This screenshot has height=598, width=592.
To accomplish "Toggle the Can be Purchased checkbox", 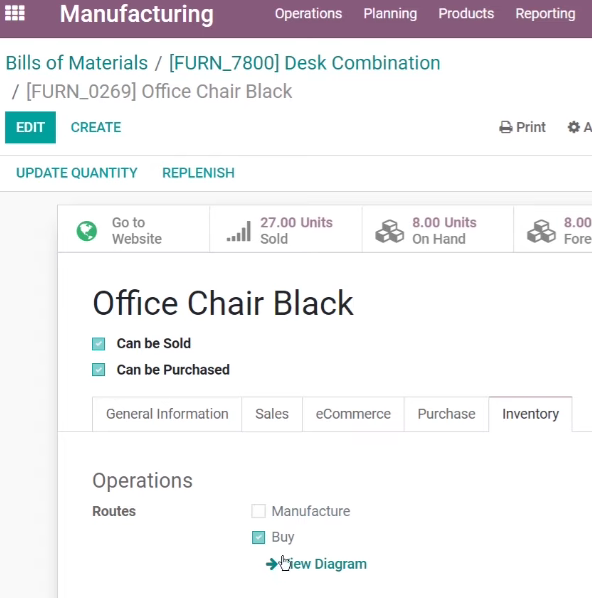I will 98,370.
